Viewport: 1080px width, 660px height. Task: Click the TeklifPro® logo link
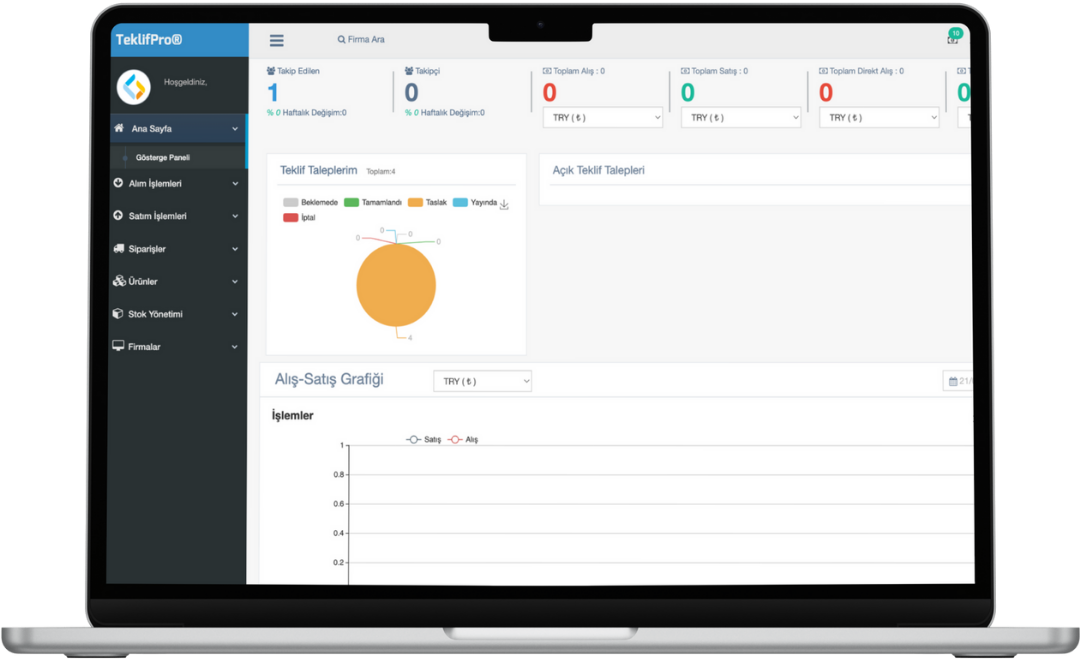[x=149, y=40]
